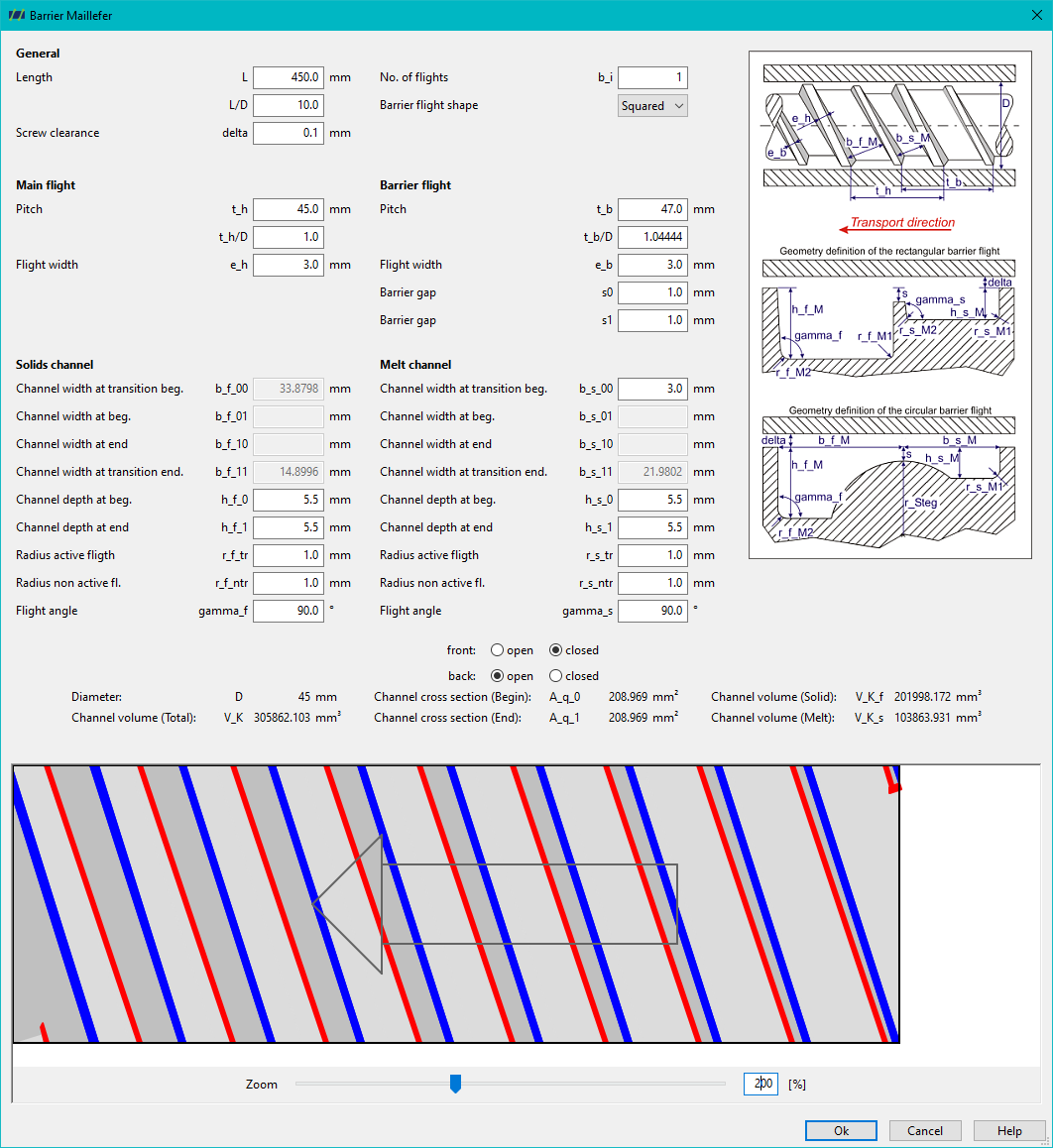Click the Ok button
This screenshot has height=1148, width=1053.
[841, 1130]
